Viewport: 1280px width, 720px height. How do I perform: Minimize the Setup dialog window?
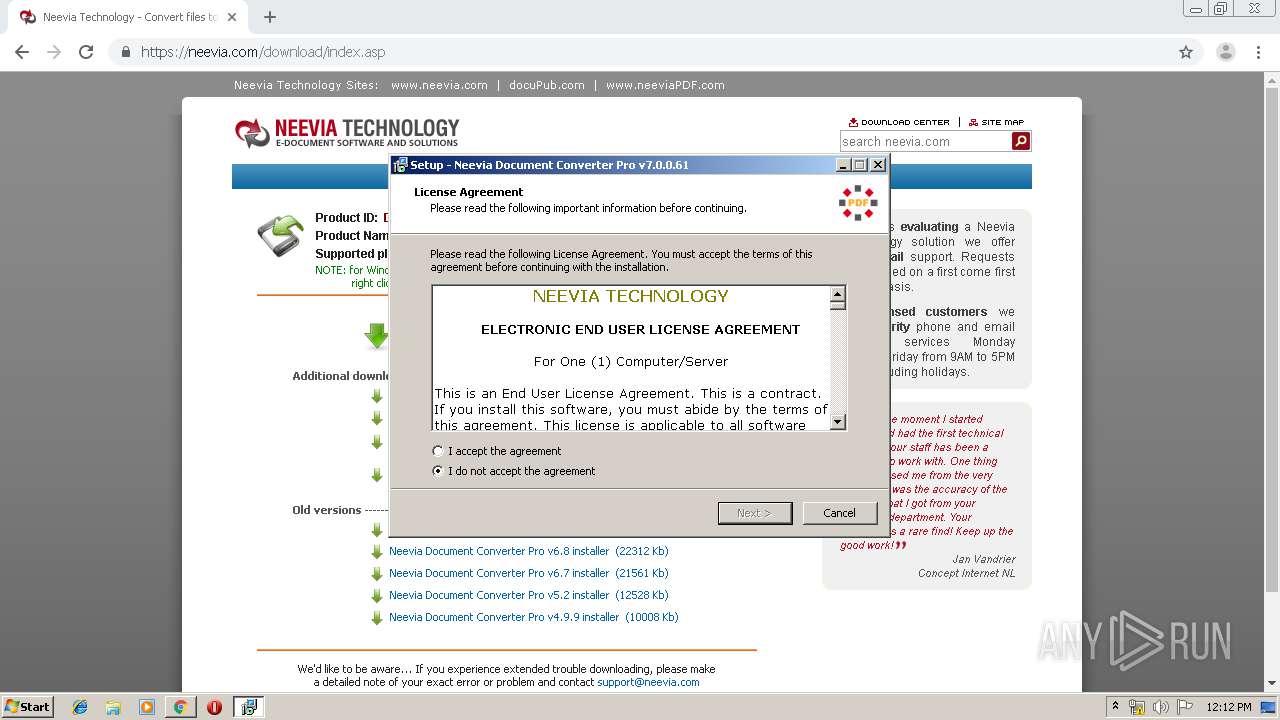(x=843, y=165)
